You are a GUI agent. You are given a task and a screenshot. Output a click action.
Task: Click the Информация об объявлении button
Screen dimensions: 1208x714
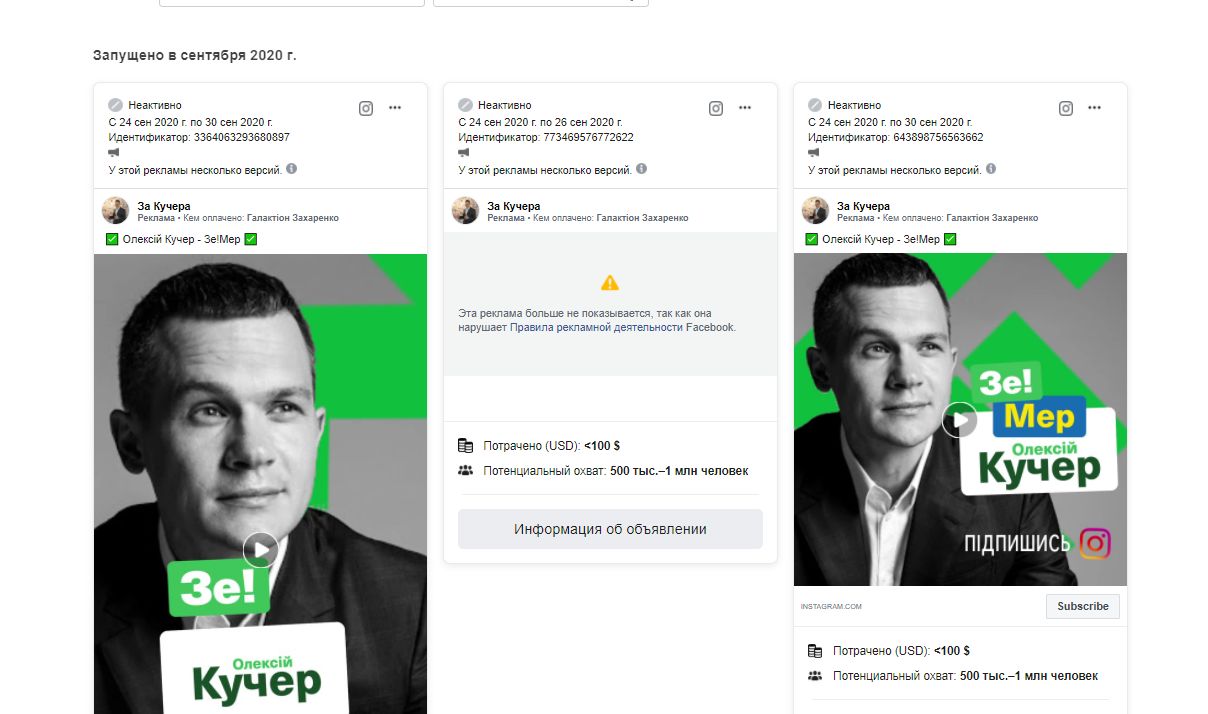(610, 529)
